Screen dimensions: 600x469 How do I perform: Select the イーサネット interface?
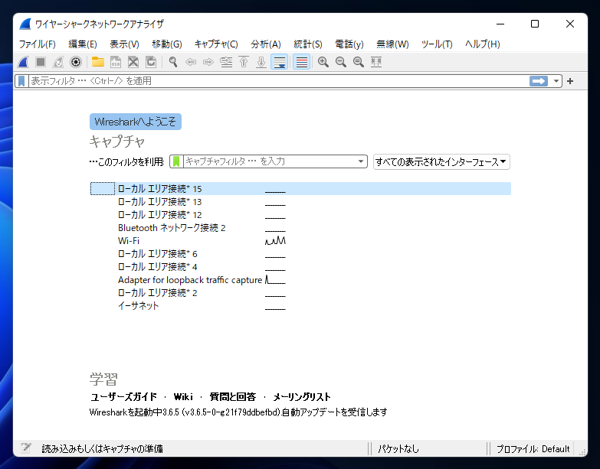point(300,306)
